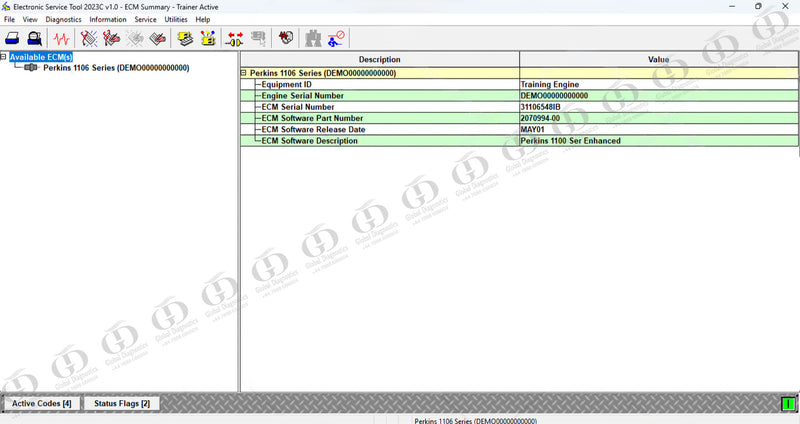The height and width of the screenshot is (424, 800).
Task: Open Diagnostic Tests heart waveform icon
Action: [286, 37]
